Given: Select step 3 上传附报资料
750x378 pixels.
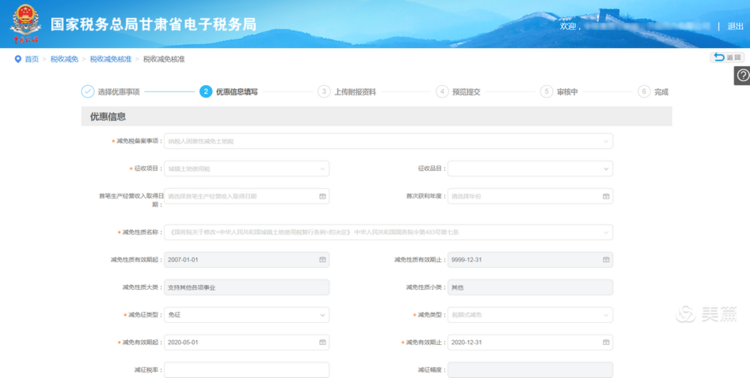Looking at the screenshot, I should tap(347, 91).
